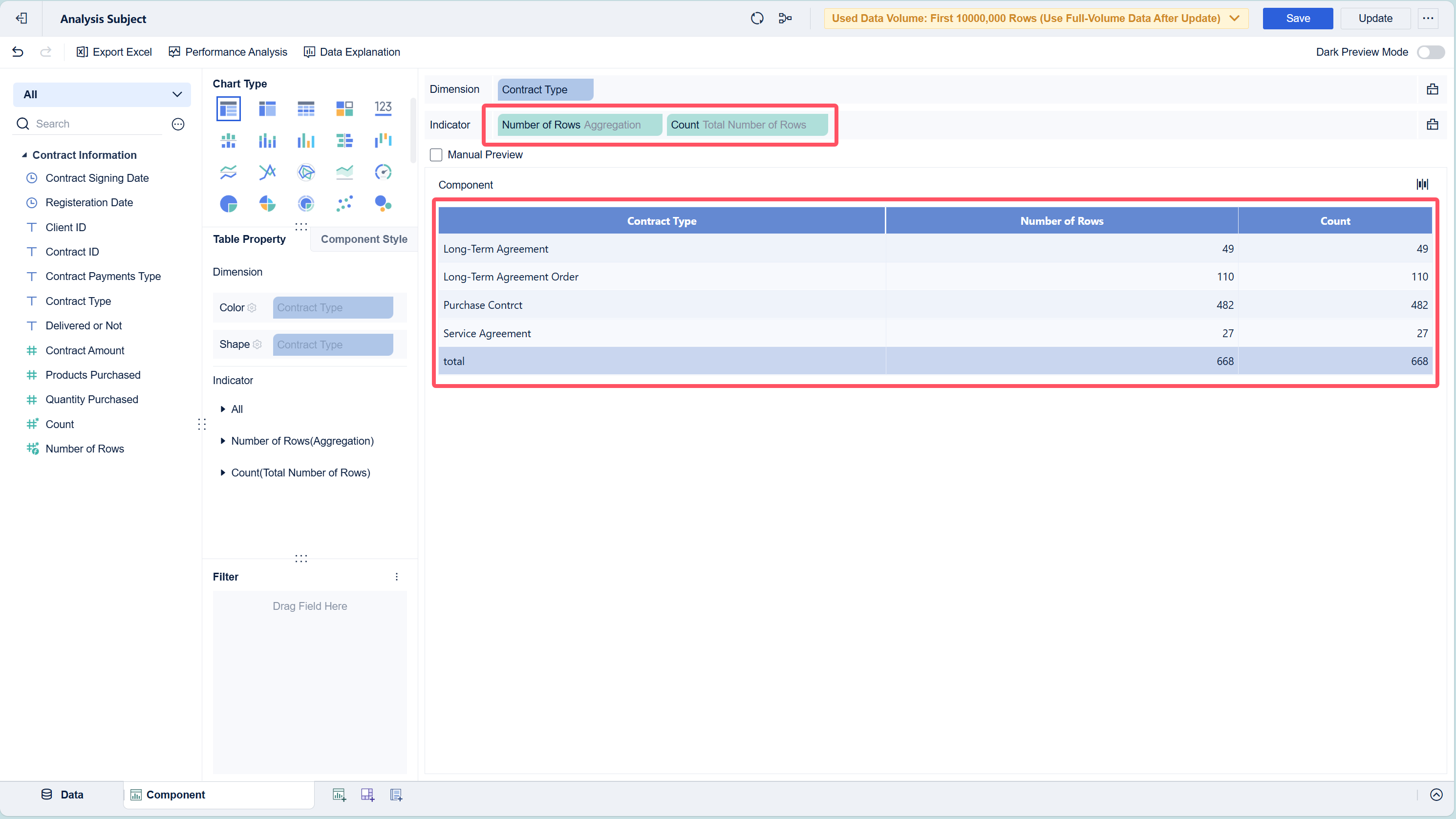Click the copy icon beside the Dimension row
The height and width of the screenshot is (819, 1456).
pos(1433,89)
